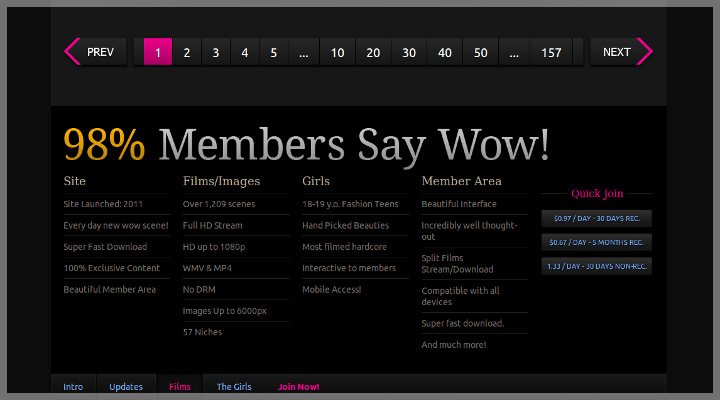The width and height of the screenshot is (720, 400).
Task: Click 'Every day new wow scene!' text
Action: coord(116,225)
